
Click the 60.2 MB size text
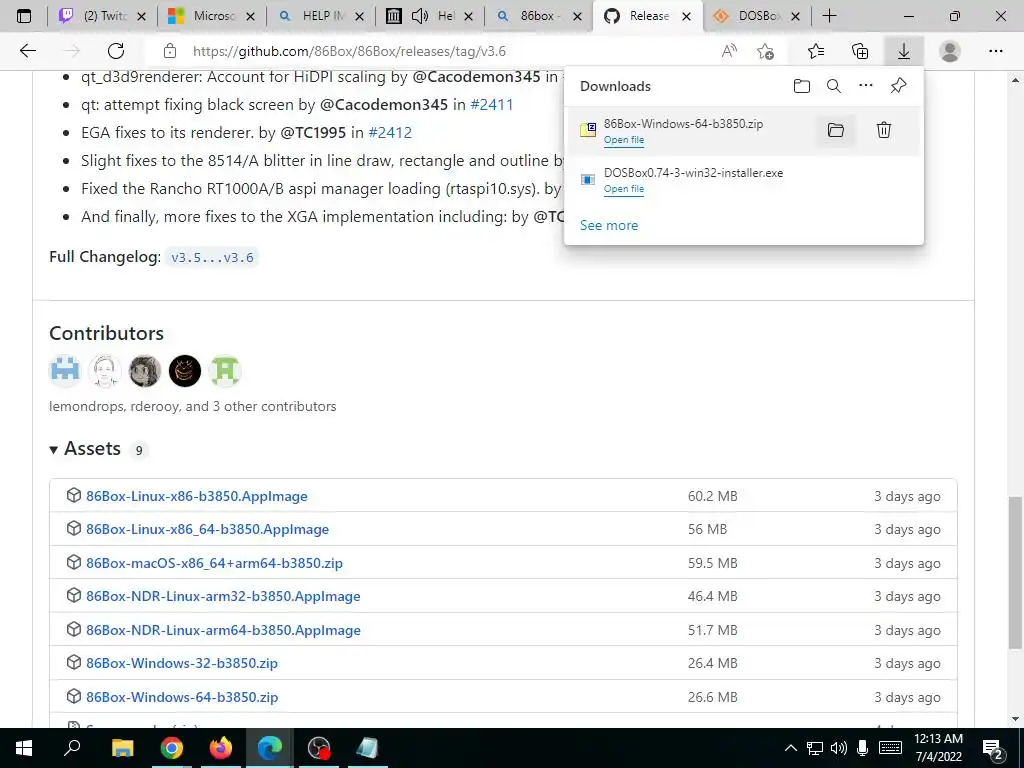point(712,496)
